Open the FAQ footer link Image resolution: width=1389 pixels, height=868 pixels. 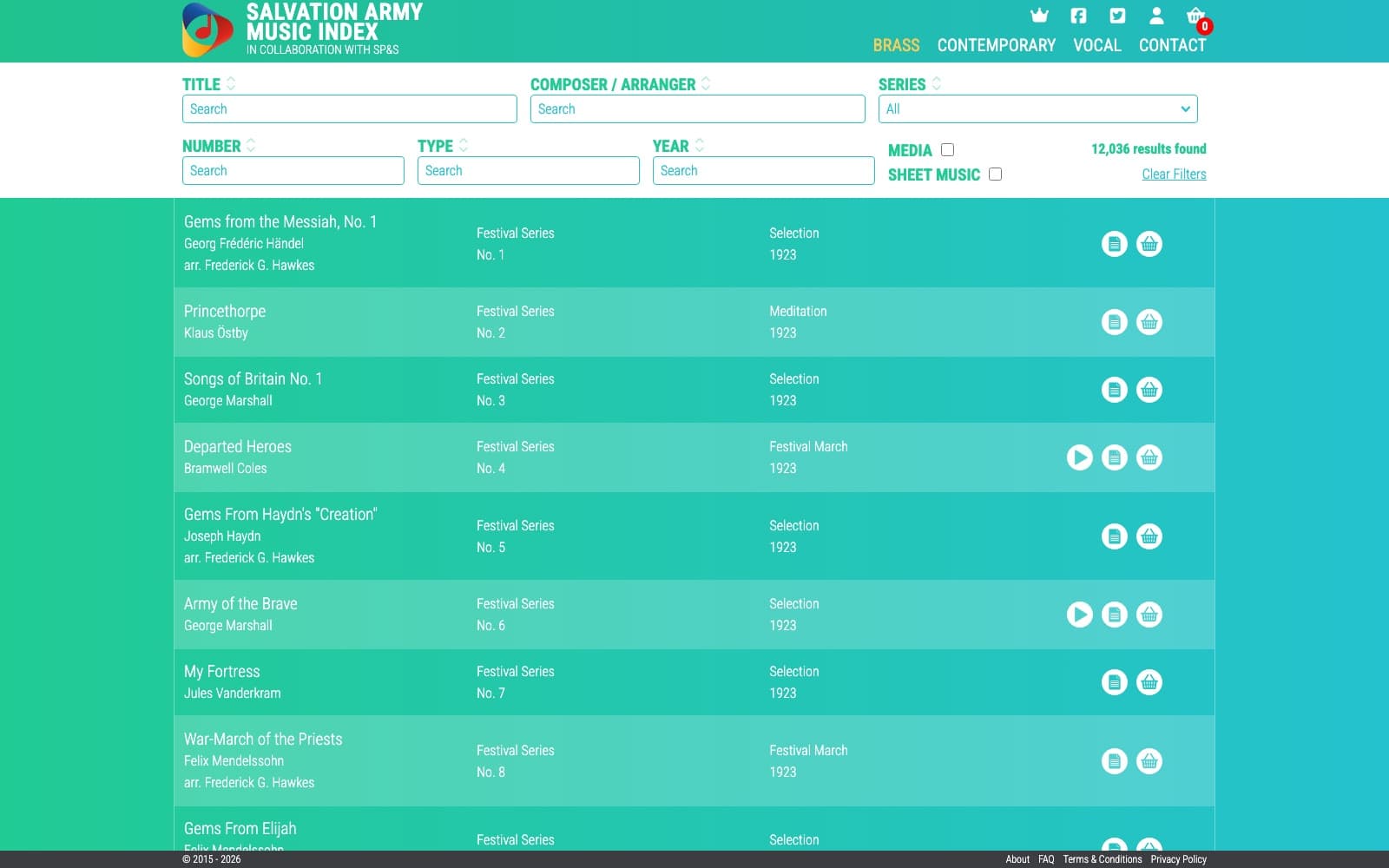1046,859
